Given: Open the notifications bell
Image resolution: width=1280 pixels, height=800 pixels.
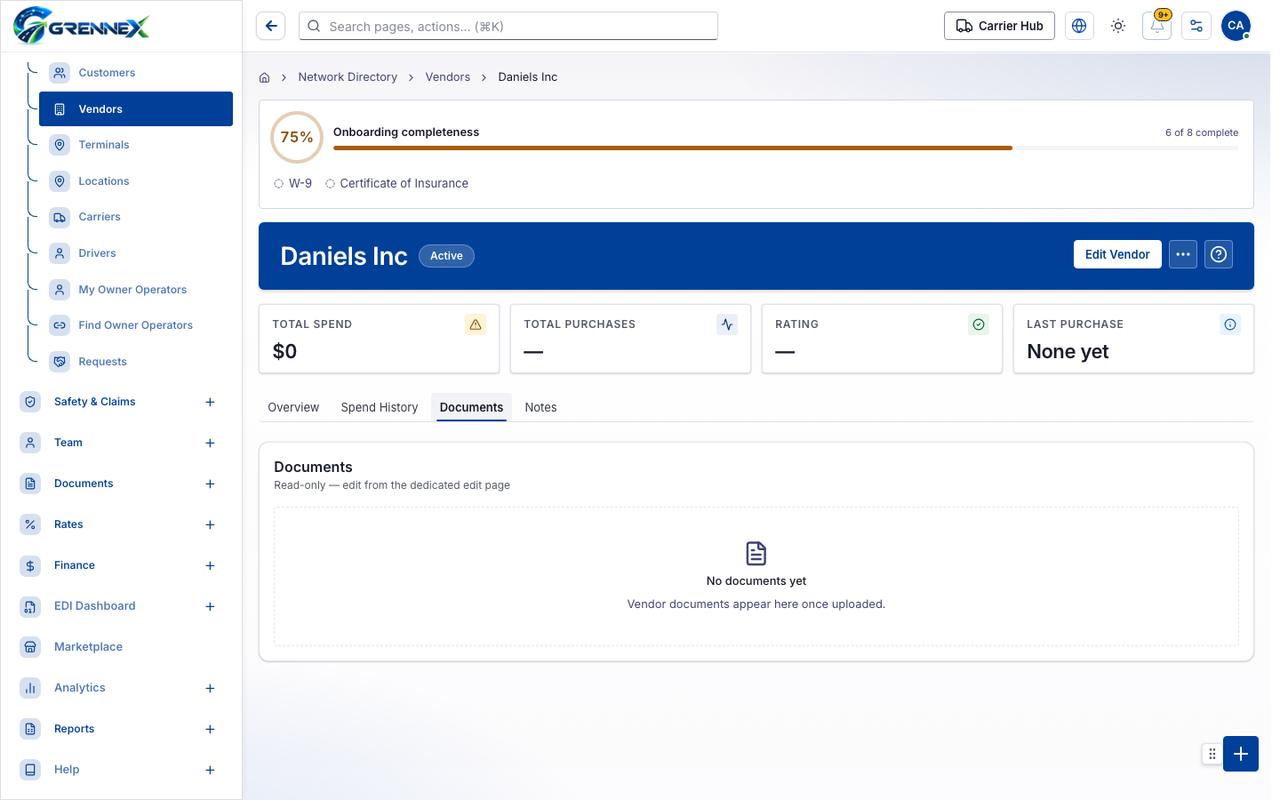Looking at the screenshot, I should [x=1157, y=26].
